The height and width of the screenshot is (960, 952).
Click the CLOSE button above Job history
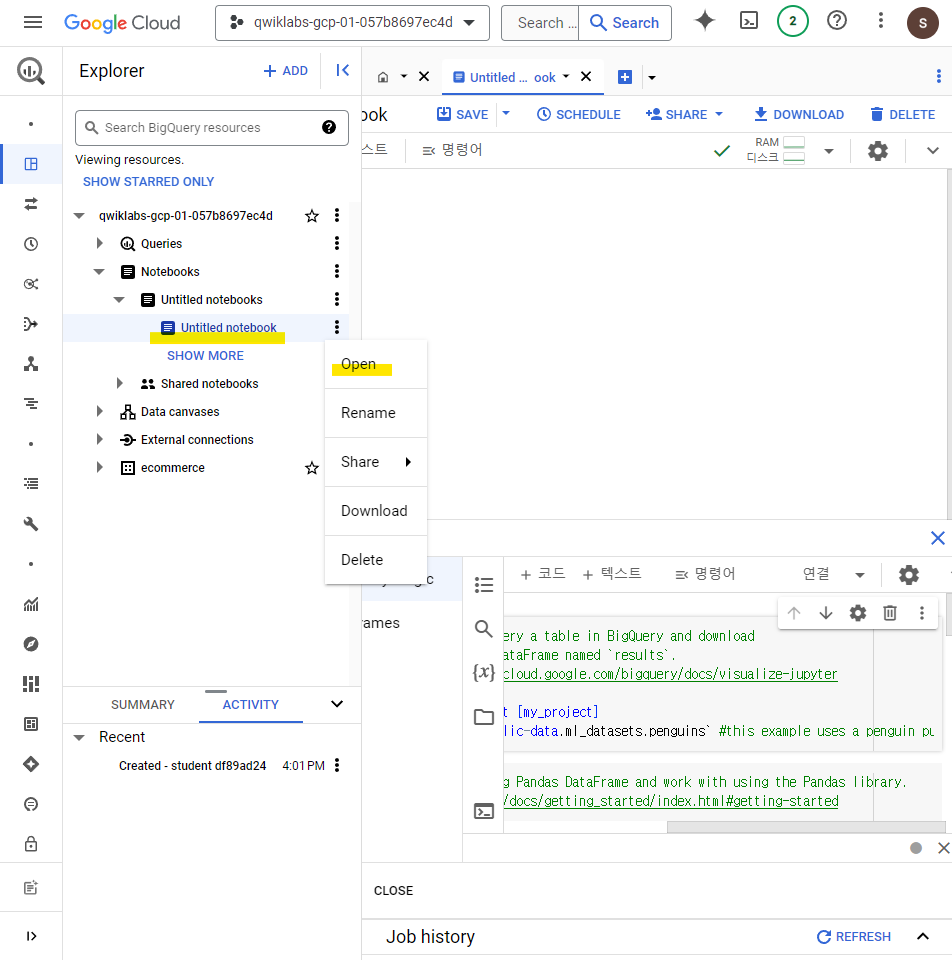(x=394, y=891)
